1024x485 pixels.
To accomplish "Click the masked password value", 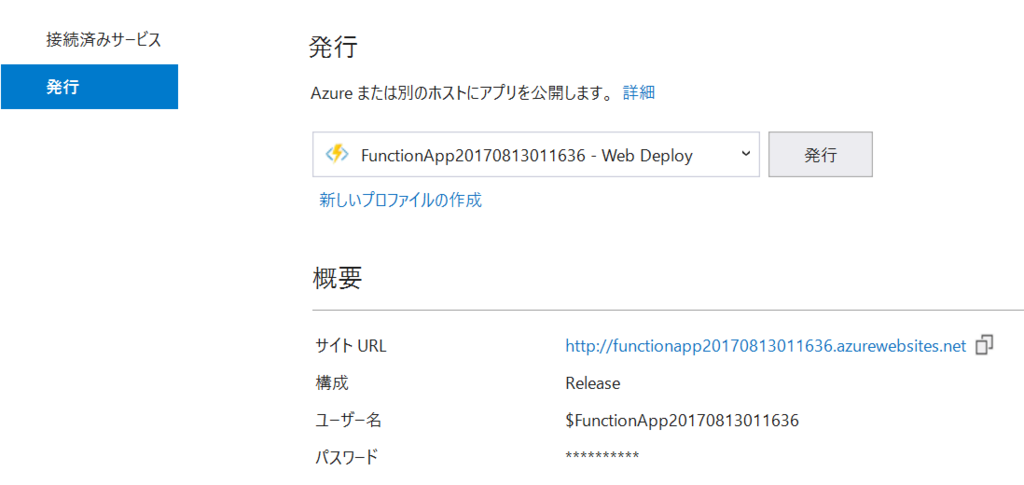I will pos(602,456).
